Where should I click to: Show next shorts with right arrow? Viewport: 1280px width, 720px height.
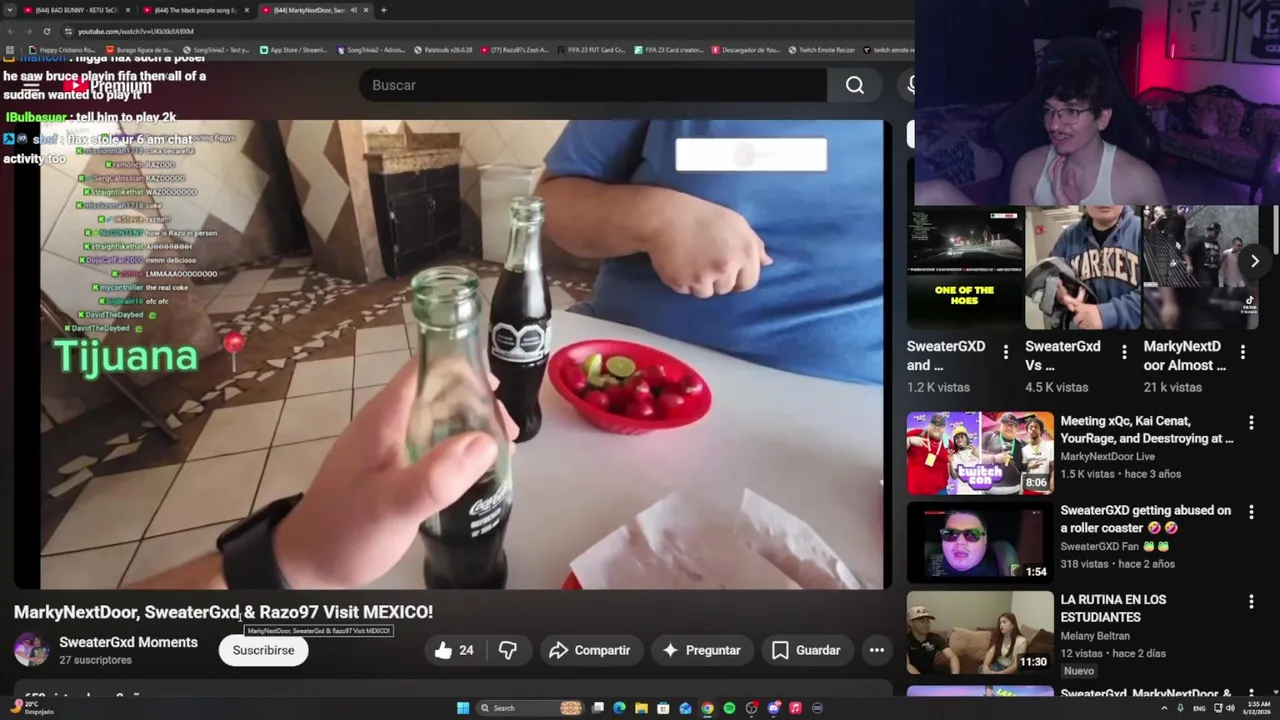(x=1255, y=261)
